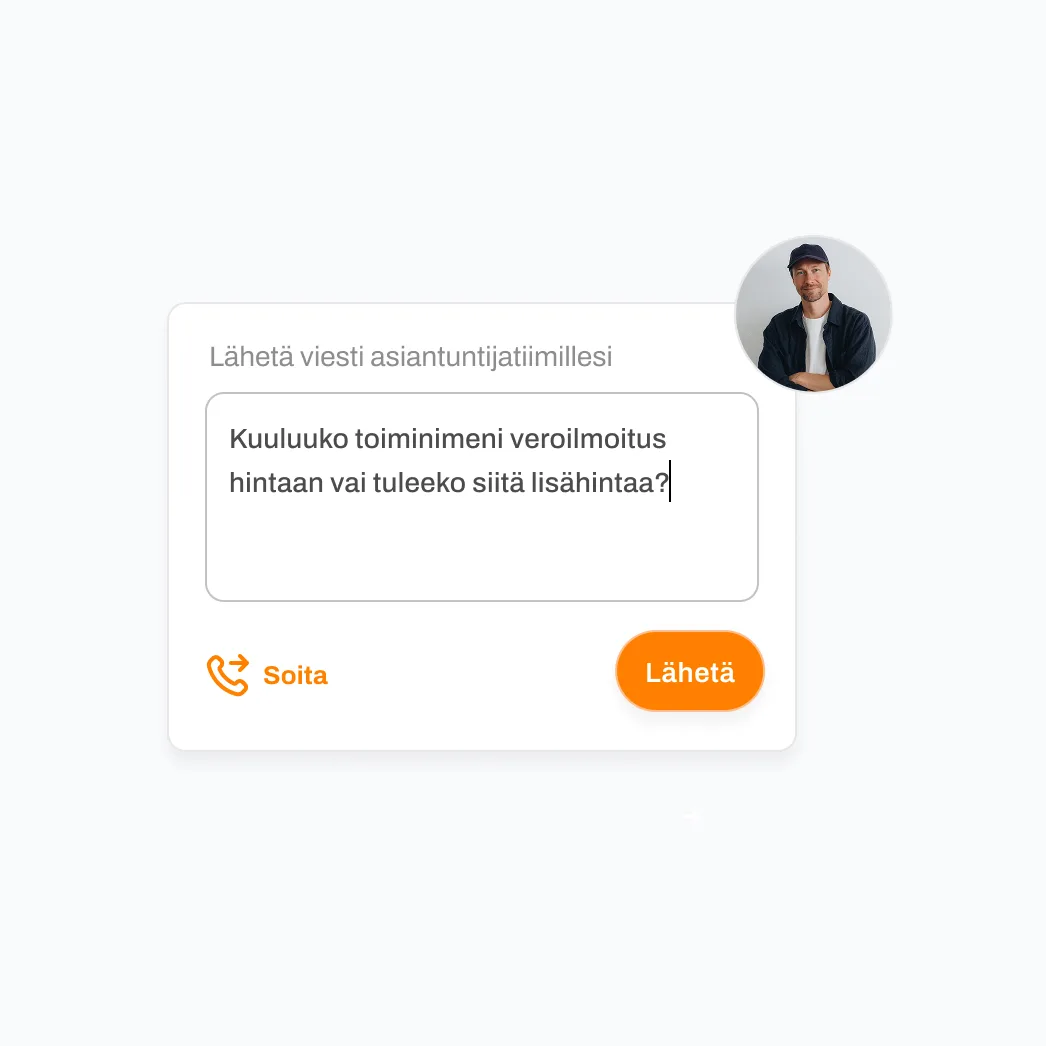The image size is (1046, 1046).
Task: Place cursor on the word Kuuluuko
Action: [289, 439]
